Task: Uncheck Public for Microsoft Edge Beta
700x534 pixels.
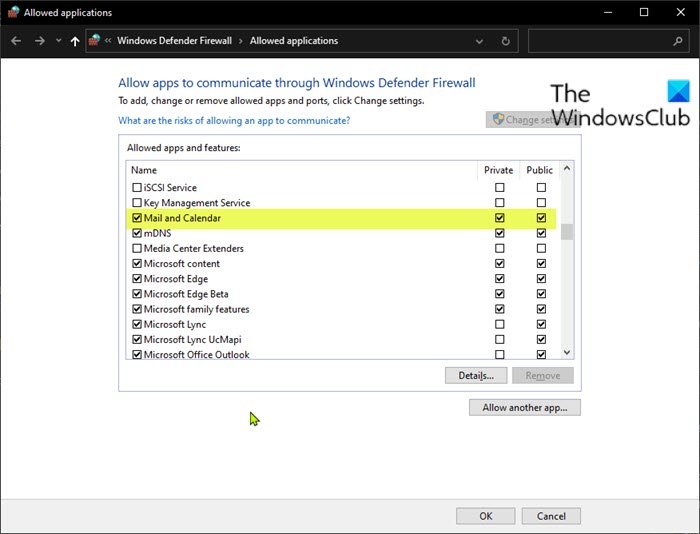Action: (x=541, y=294)
